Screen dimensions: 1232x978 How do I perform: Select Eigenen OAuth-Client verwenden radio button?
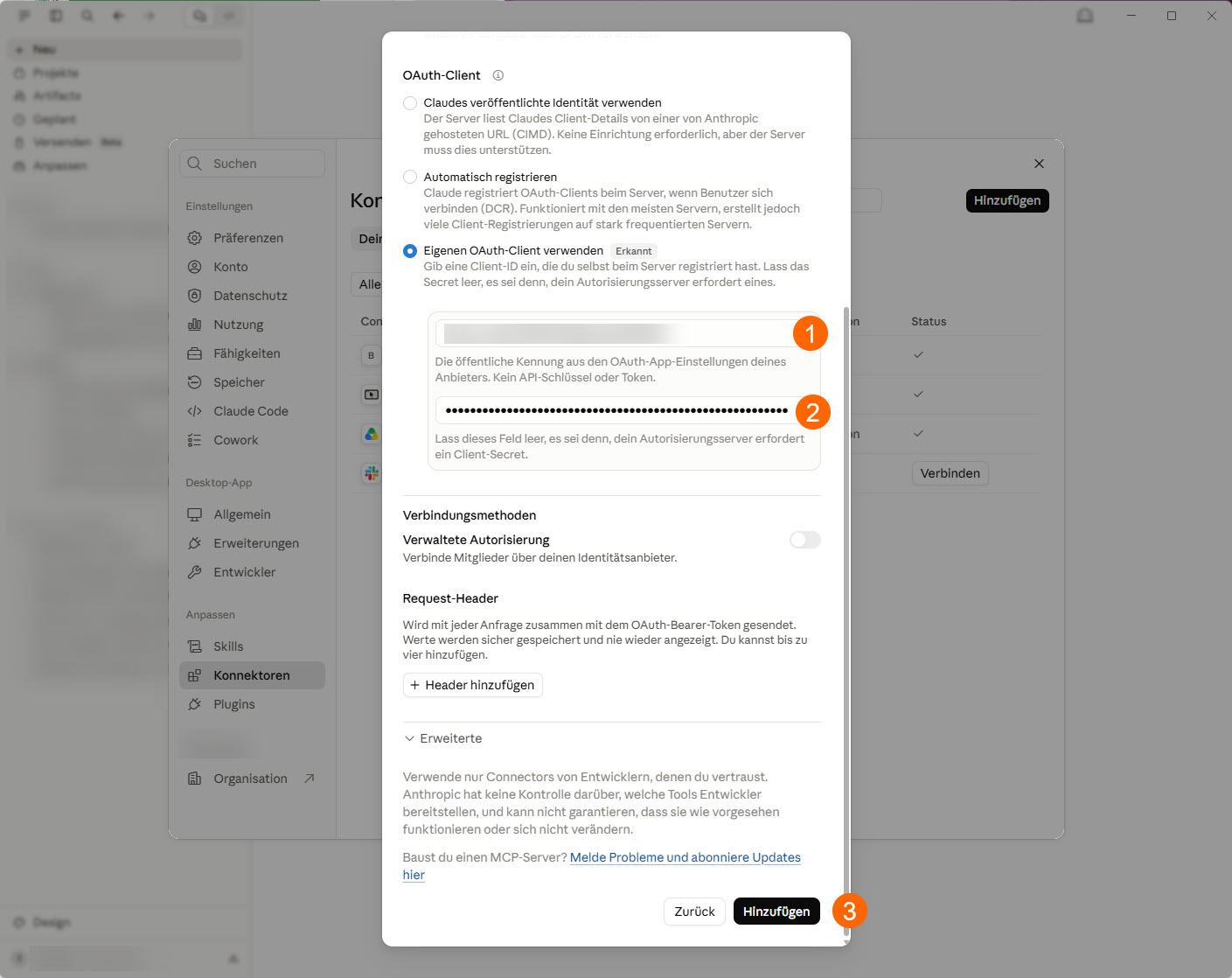(409, 251)
